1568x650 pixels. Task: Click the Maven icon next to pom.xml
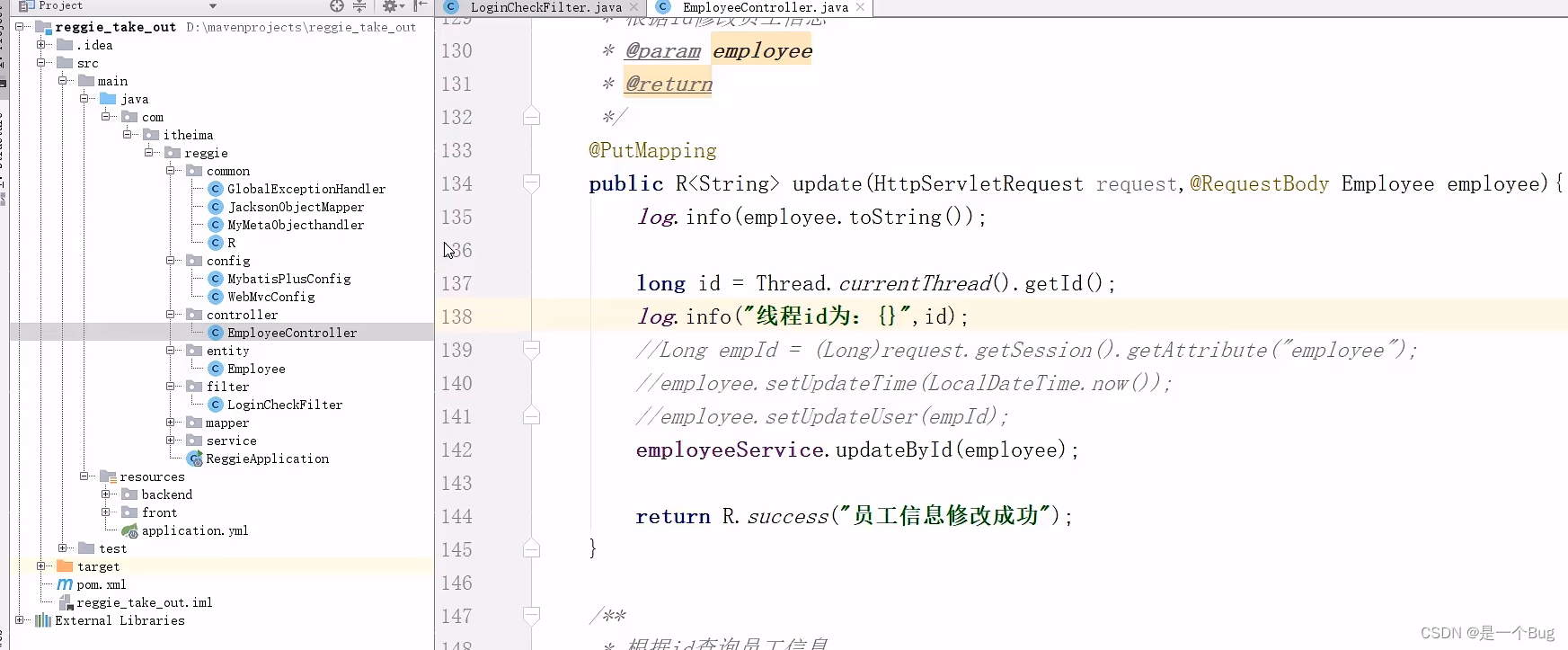(x=65, y=584)
